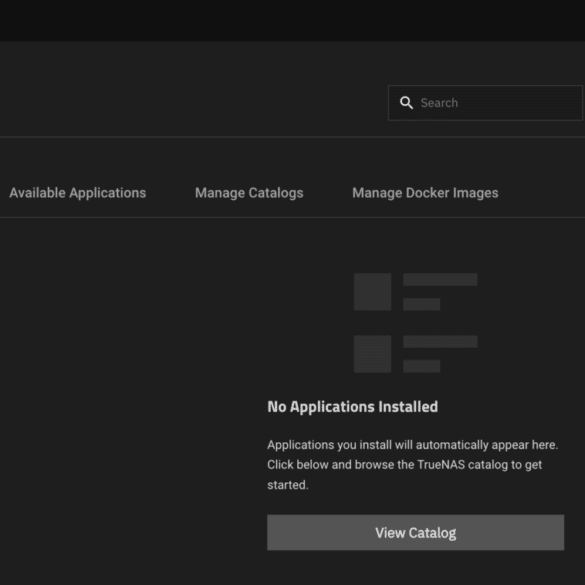Click the lower square placeholder app icon
Image resolution: width=585 pixels, height=585 pixels.
373,354
